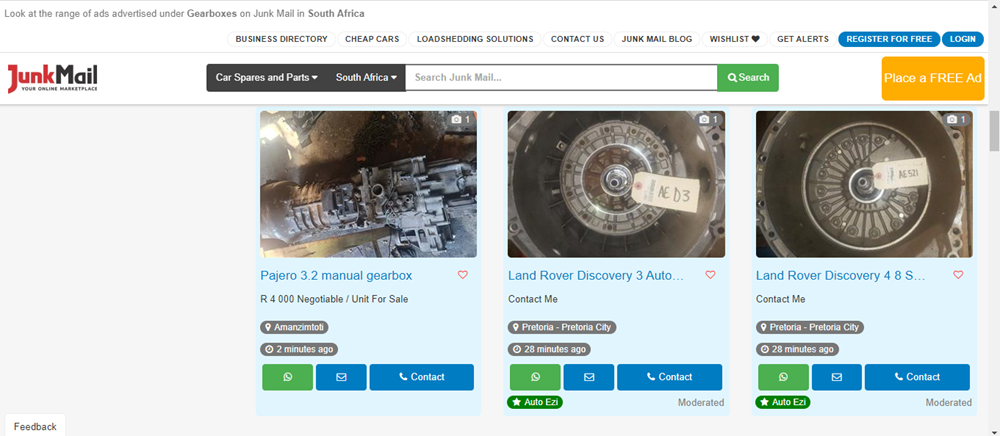Go to Loadshedding Solutions page
Screen dimensions: 1000x436
pyautogui.click(x=475, y=39)
